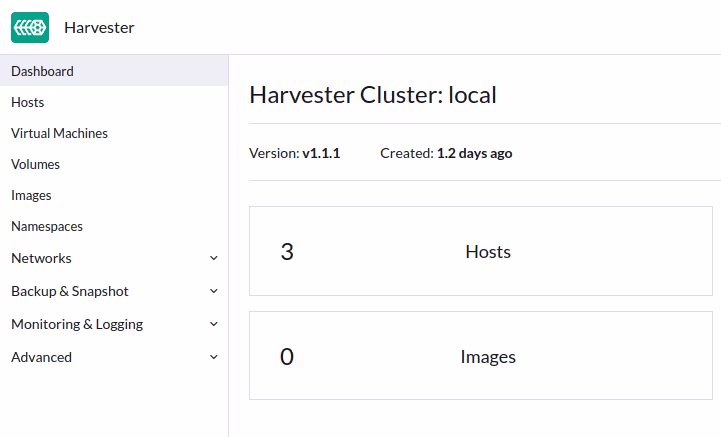Click the green Harvester logo icon

(x=30, y=27)
